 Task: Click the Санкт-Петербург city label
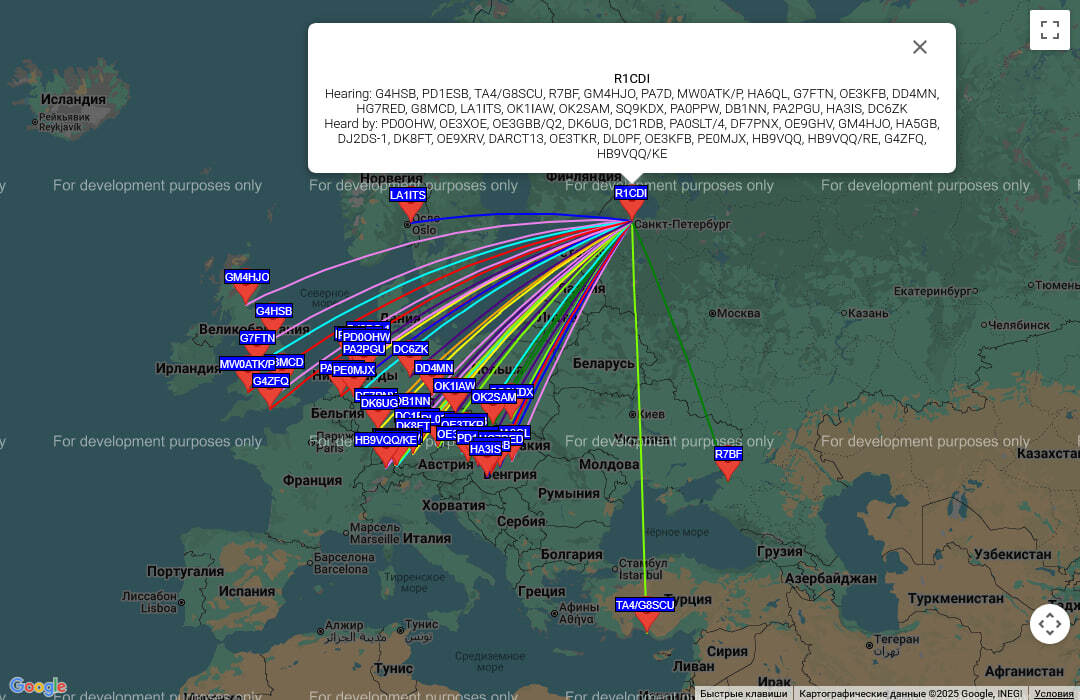click(x=683, y=224)
